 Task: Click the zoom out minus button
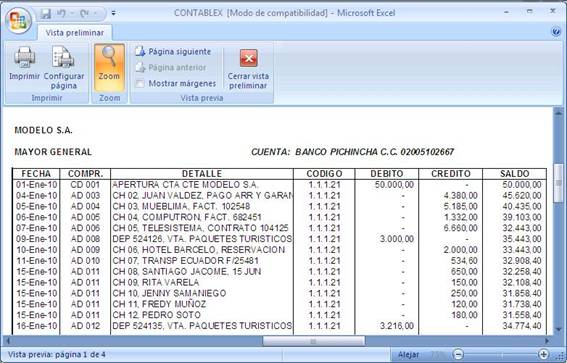458,354
